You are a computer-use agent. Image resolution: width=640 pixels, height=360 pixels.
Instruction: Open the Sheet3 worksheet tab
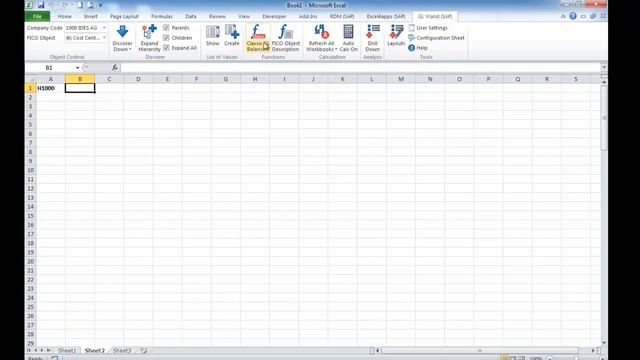click(122, 350)
